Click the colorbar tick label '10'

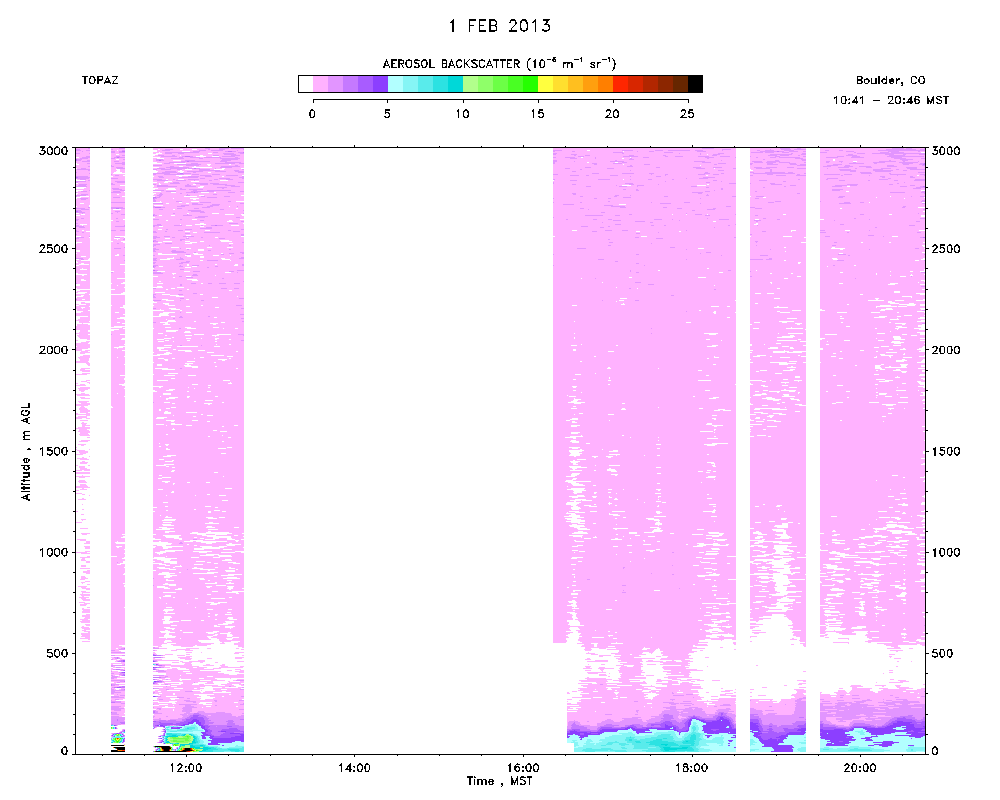(x=462, y=114)
